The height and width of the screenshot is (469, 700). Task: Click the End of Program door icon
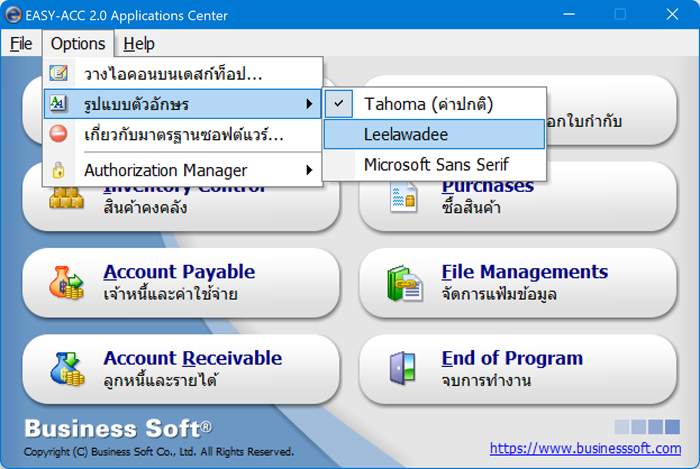[403, 369]
